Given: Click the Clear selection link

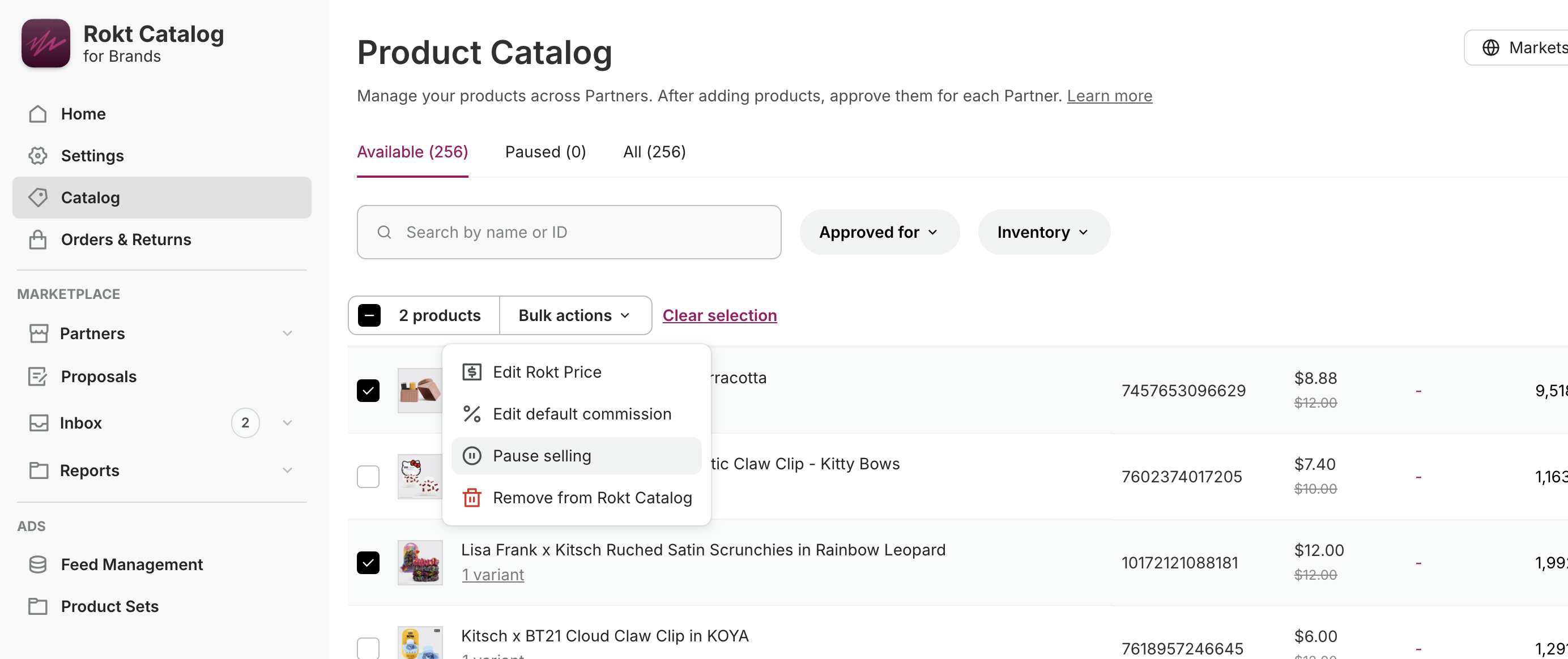Looking at the screenshot, I should point(719,315).
